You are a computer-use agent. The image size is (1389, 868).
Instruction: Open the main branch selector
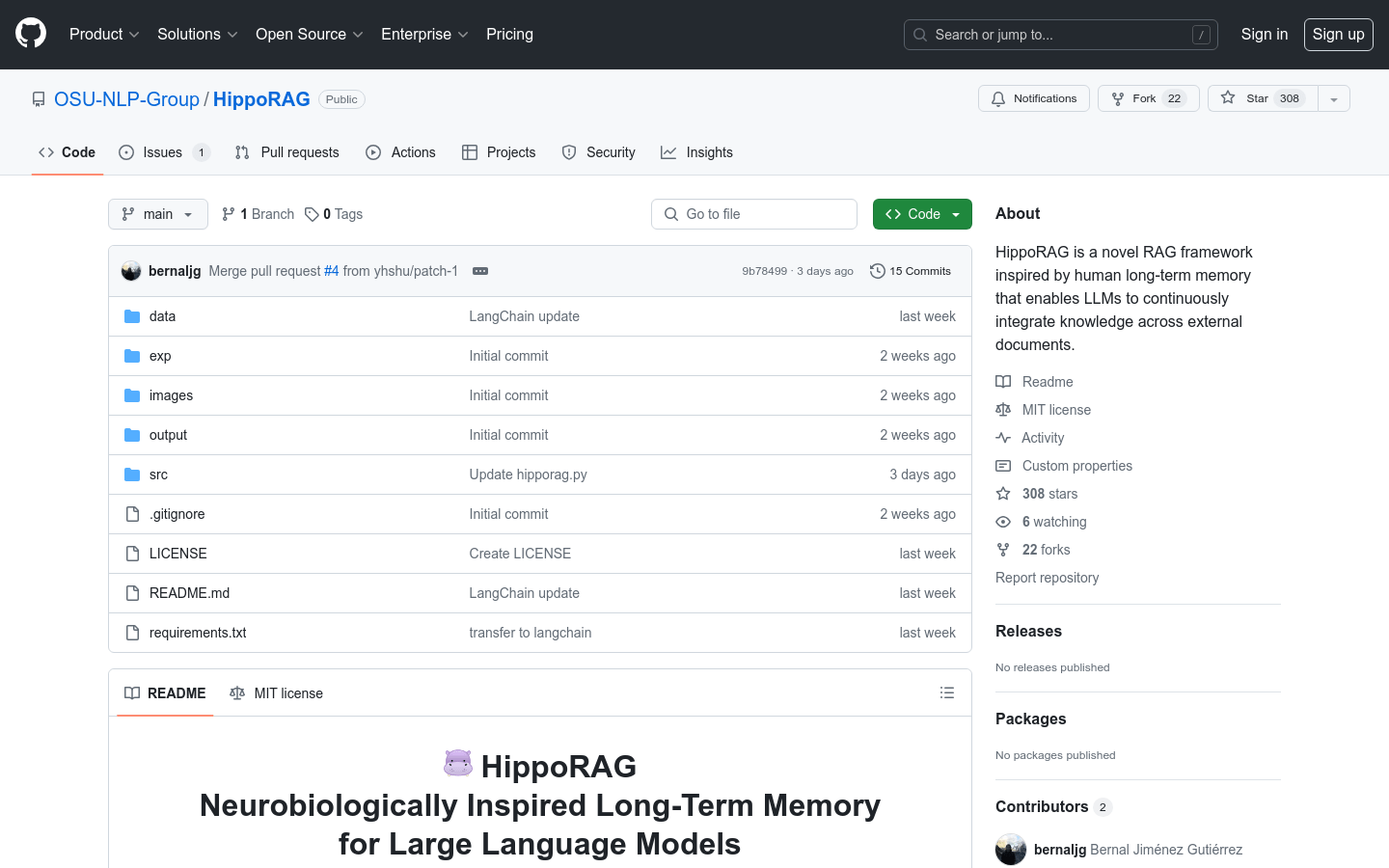click(x=158, y=214)
